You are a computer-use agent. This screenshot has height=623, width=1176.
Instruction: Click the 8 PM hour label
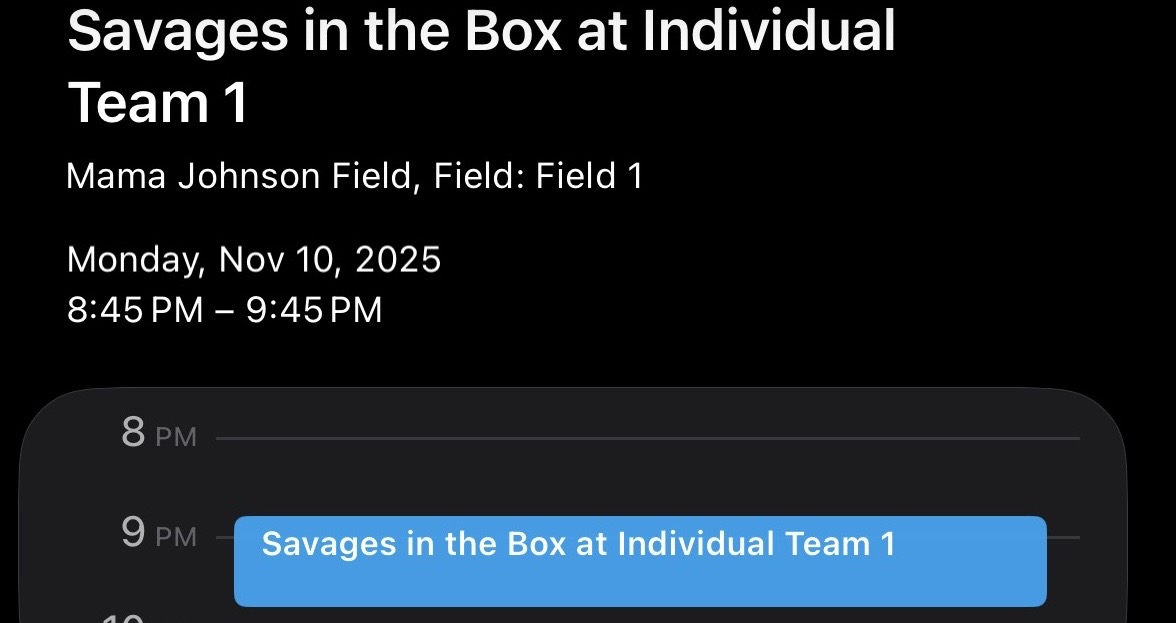[x=158, y=436]
